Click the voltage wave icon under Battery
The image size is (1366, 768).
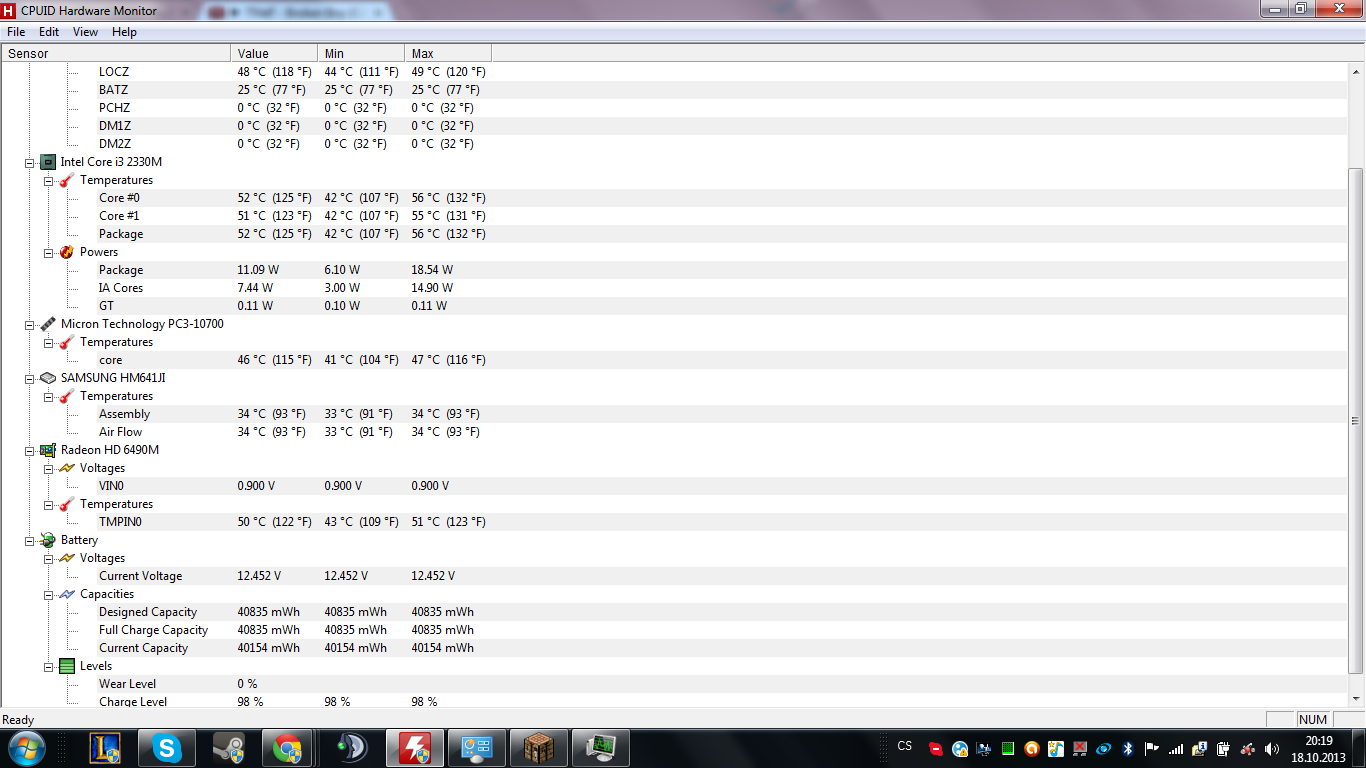67,558
